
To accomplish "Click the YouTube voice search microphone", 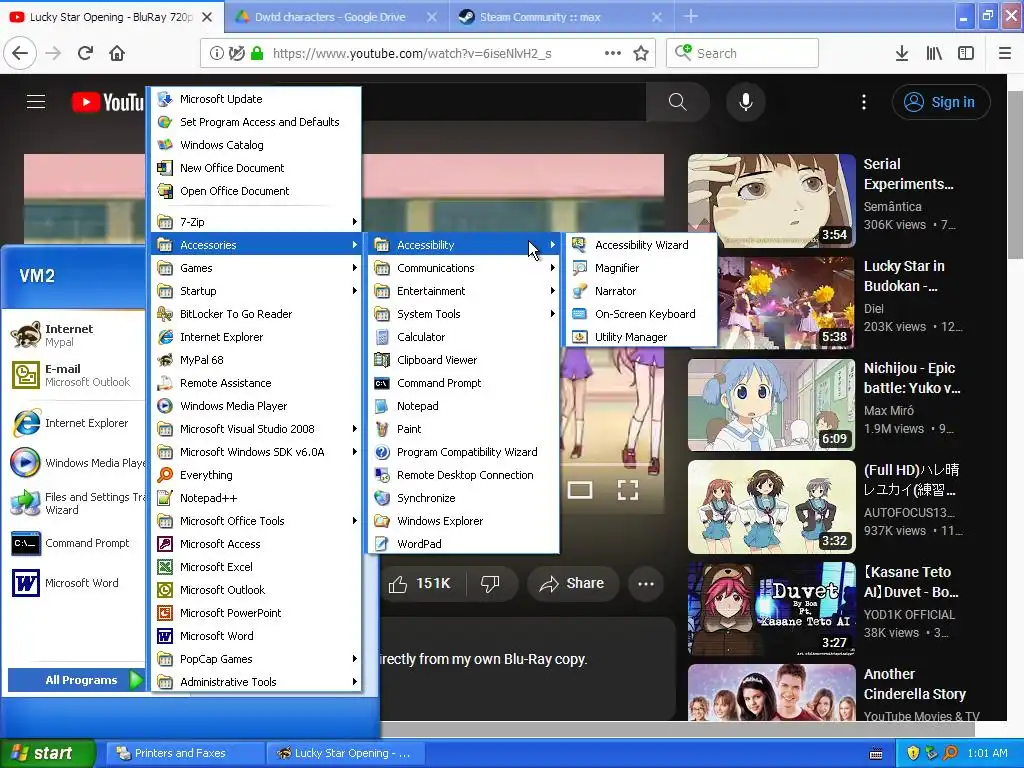I will (x=745, y=102).
